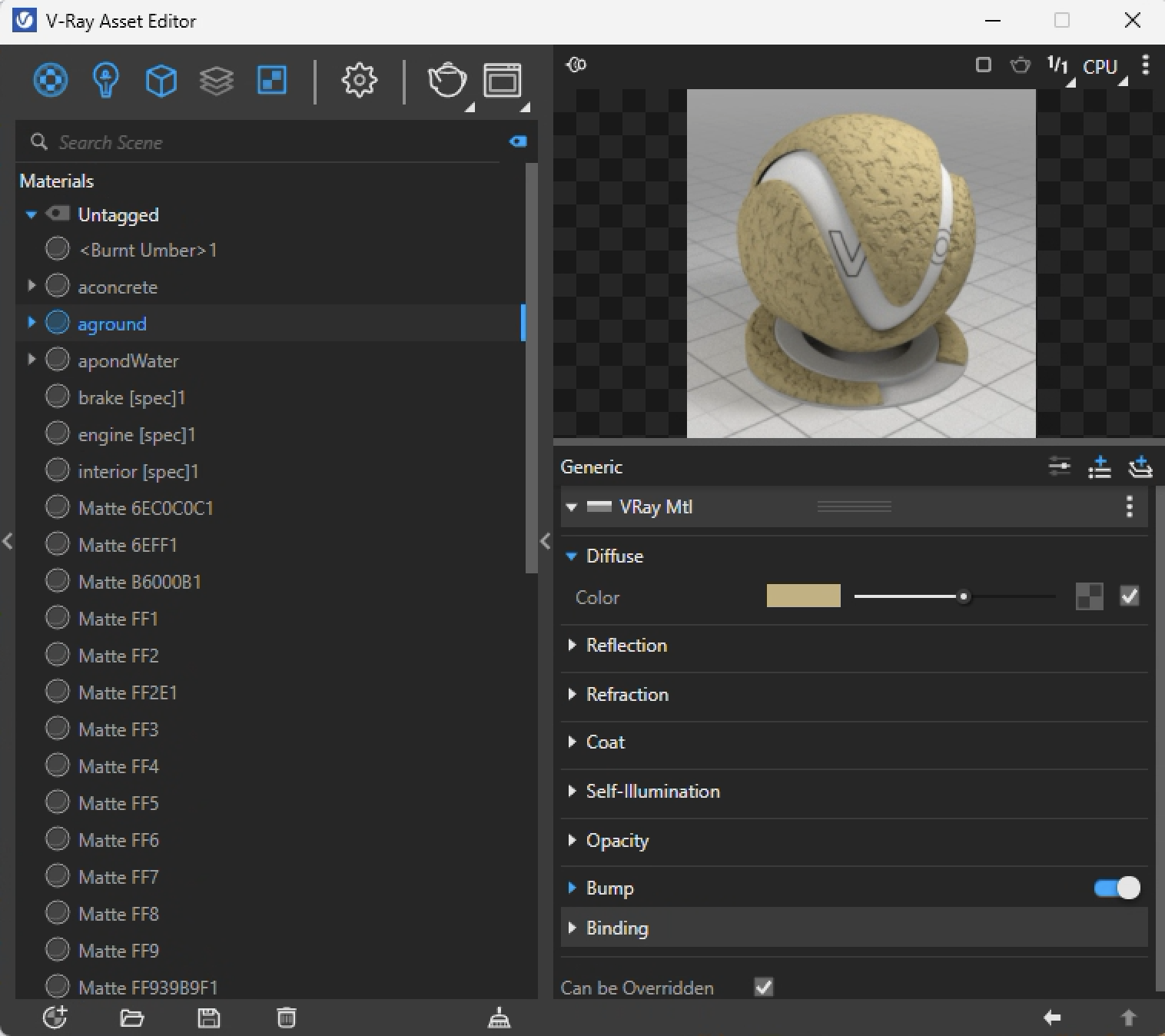1165x1036 pixels.
Task: Collapse the Diffuse section
Action: point(571,556)
